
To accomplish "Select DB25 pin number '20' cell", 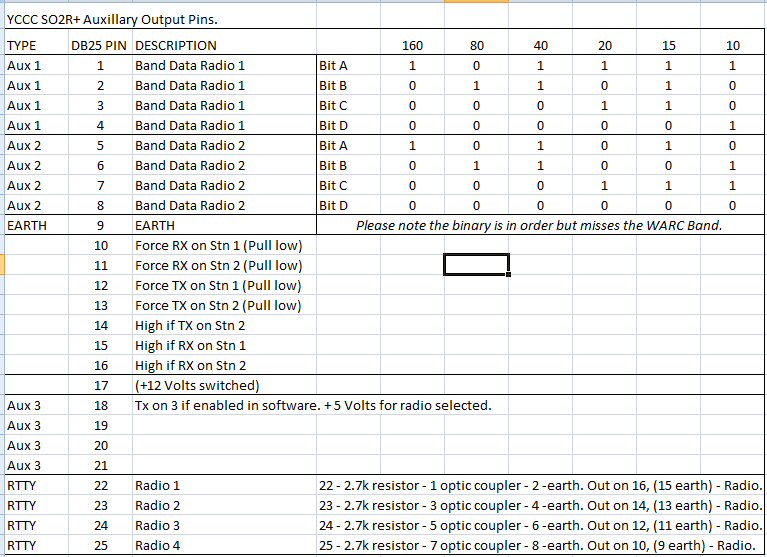I will (100, 446).
